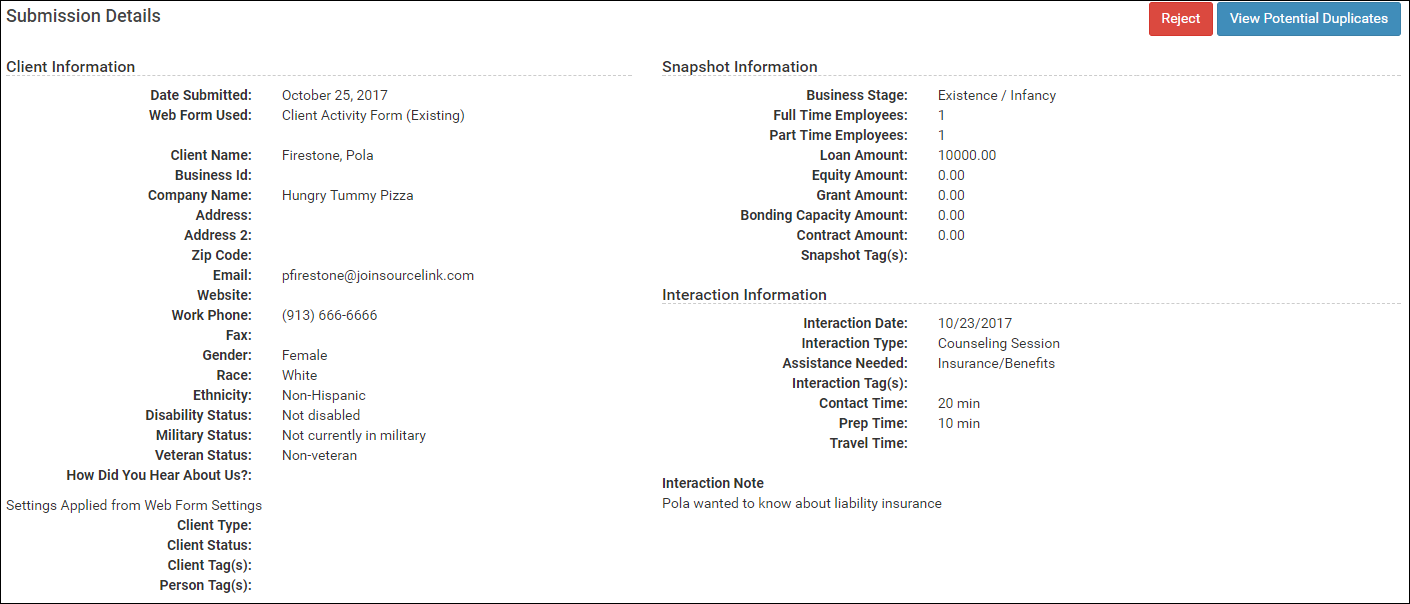Click Client Activity Form (Existing) value
Image resolution: width=1410 pixels, height=604 pixels.
tap(373, 115)
